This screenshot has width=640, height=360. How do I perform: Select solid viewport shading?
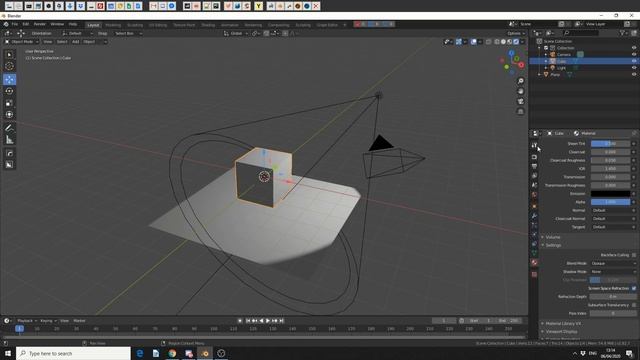tap(503, 42)
